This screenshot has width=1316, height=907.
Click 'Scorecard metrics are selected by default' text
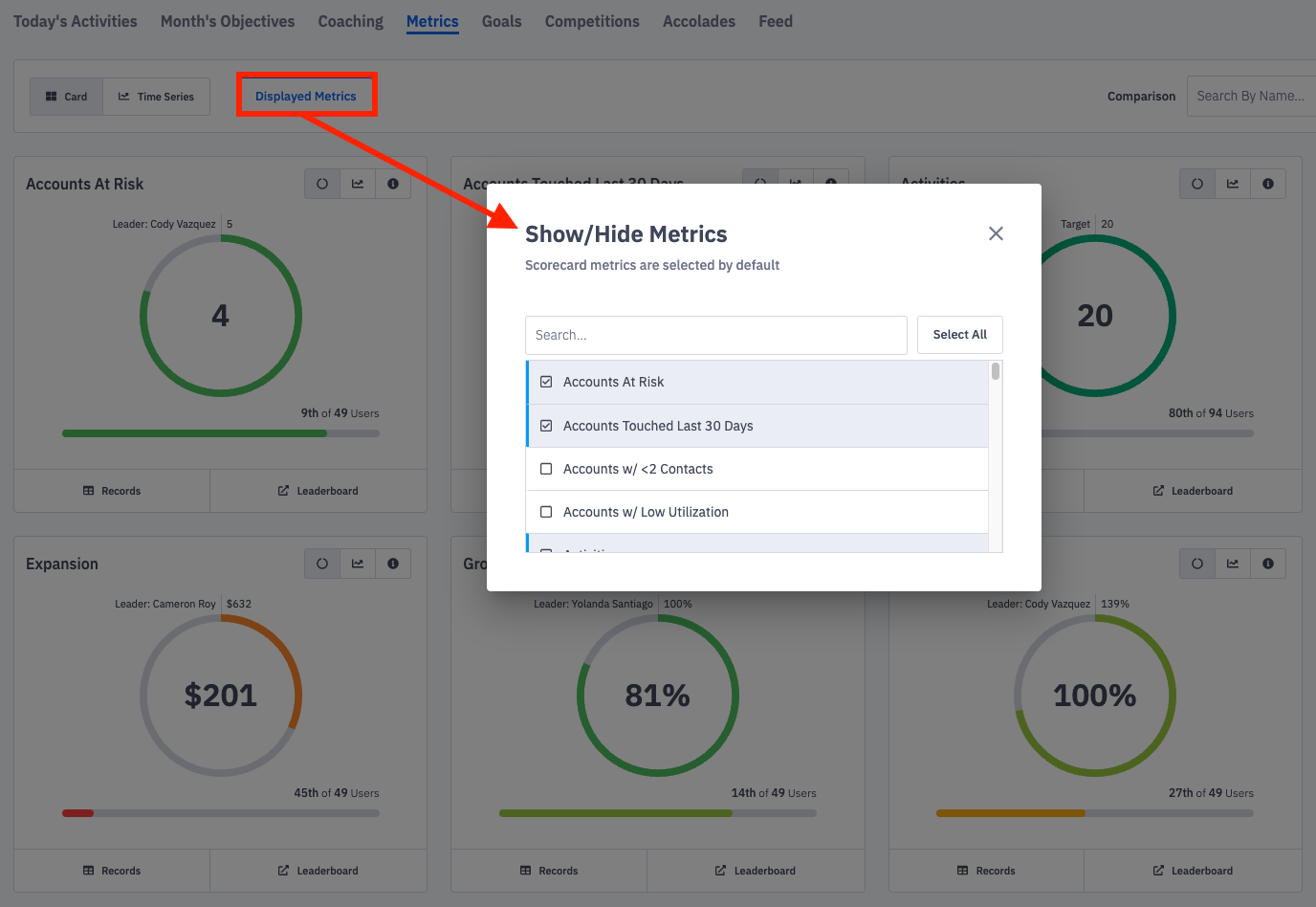tap(652, 265)
